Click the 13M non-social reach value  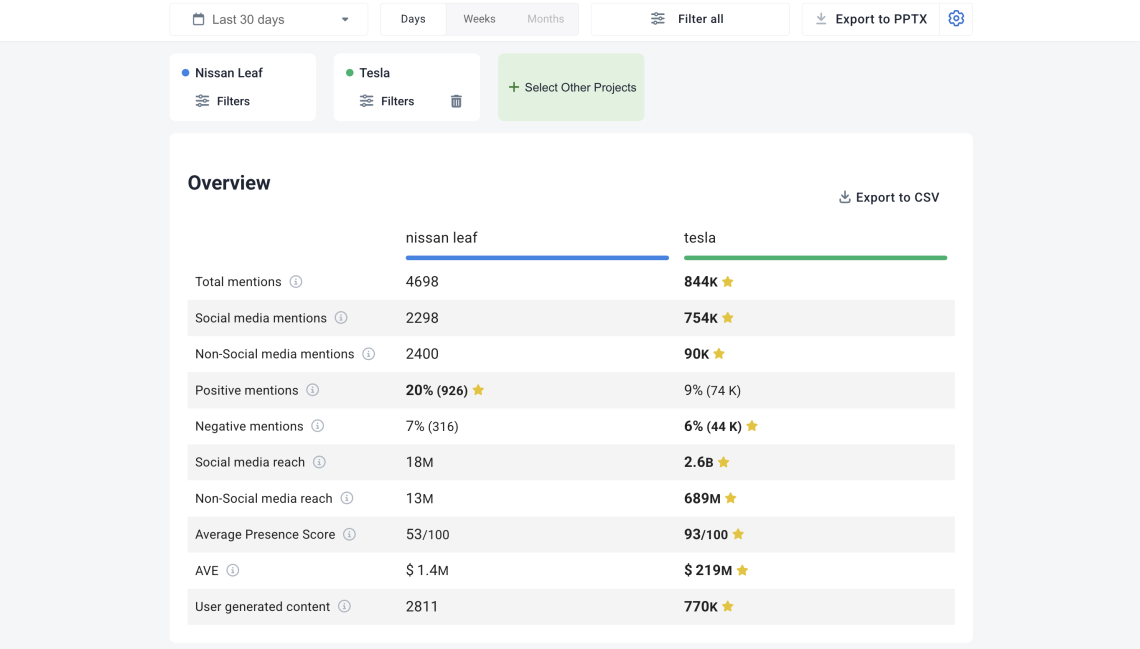click(x=420, y=498)
